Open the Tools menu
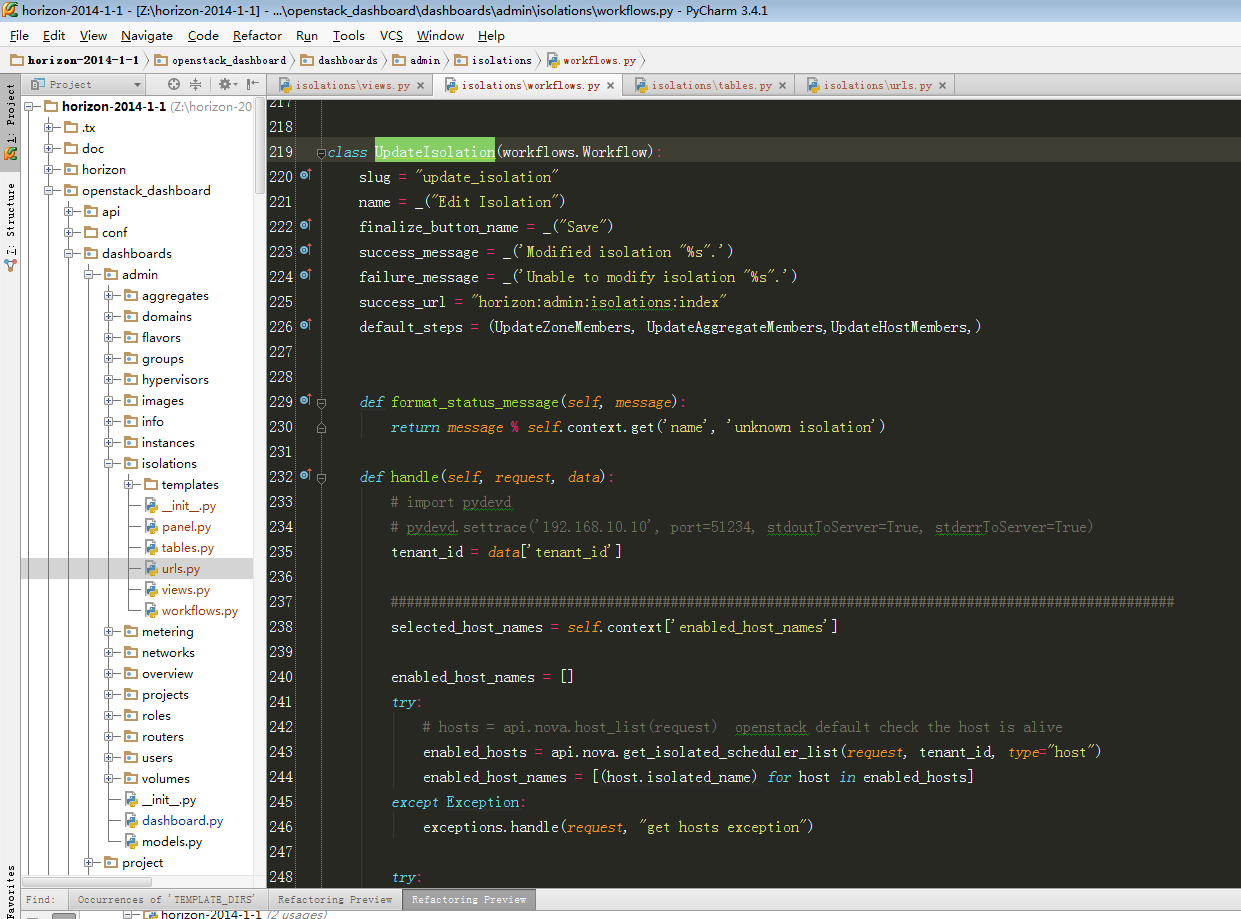 [x=349, y=35]
